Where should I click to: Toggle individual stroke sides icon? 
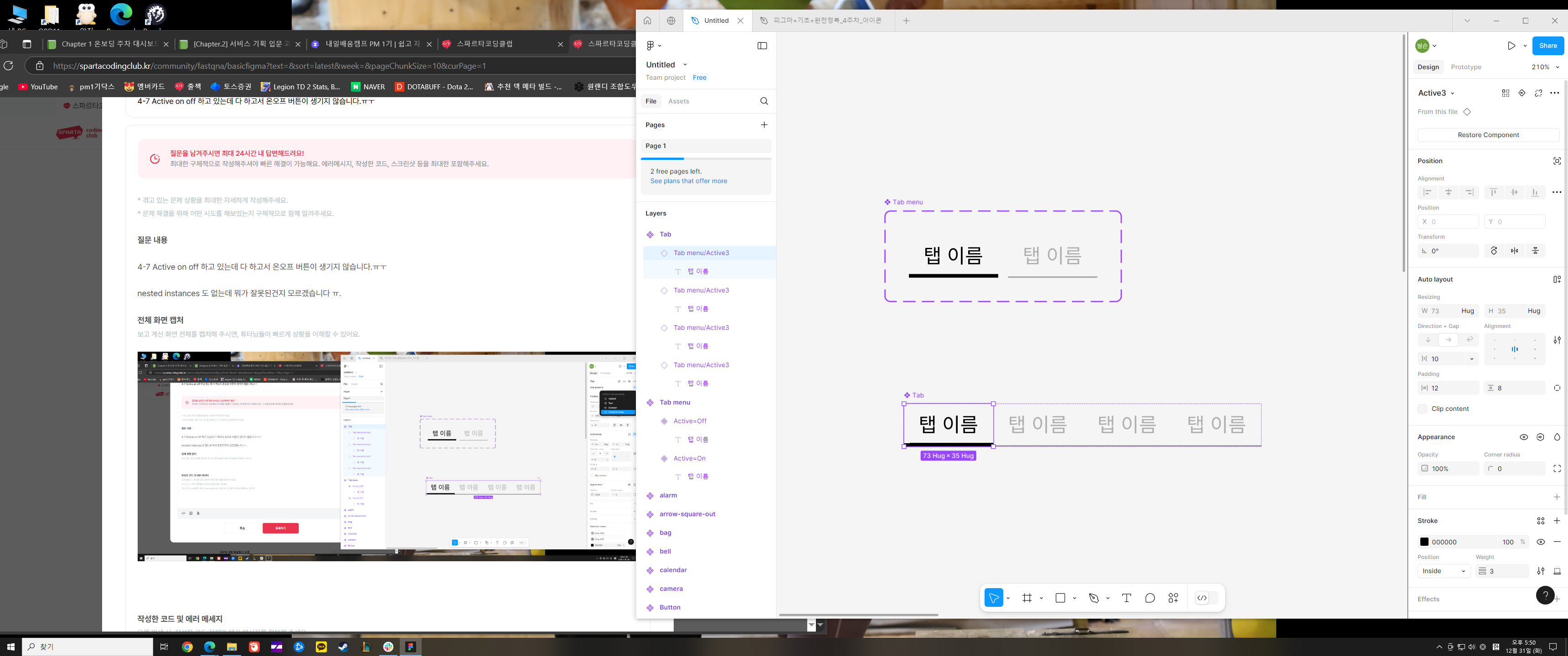point(1557,571)
